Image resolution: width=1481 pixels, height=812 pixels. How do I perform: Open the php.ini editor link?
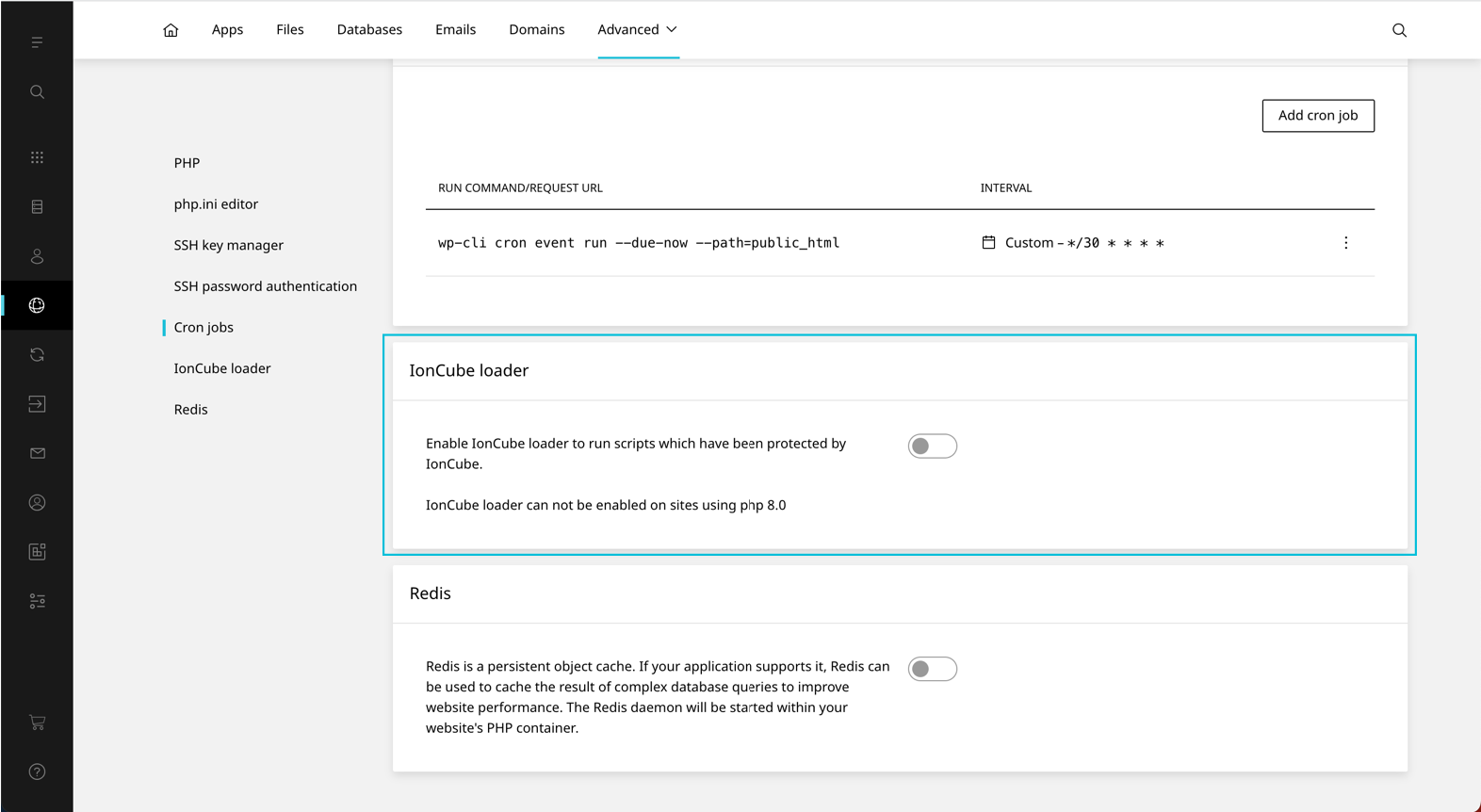(x=216, y=203)
